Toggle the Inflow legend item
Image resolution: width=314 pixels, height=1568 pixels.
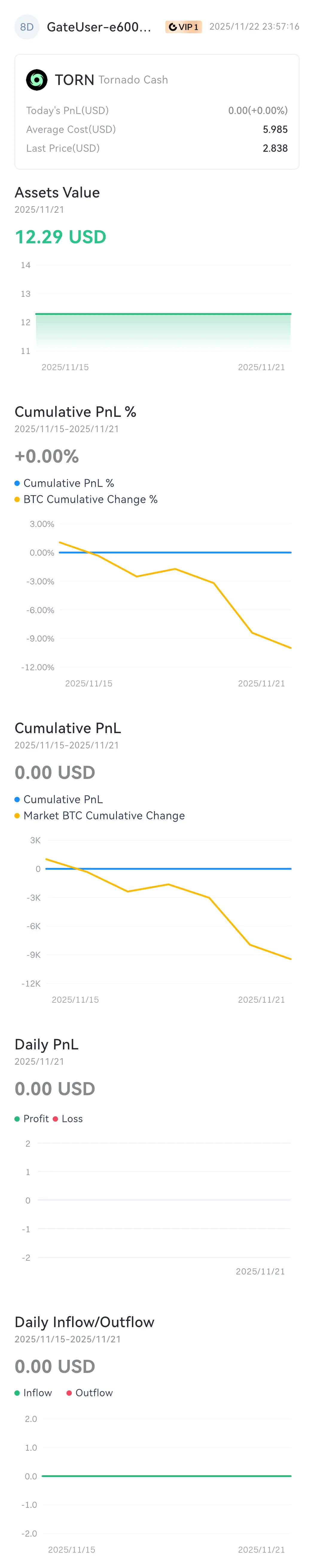pos(33,1393)
